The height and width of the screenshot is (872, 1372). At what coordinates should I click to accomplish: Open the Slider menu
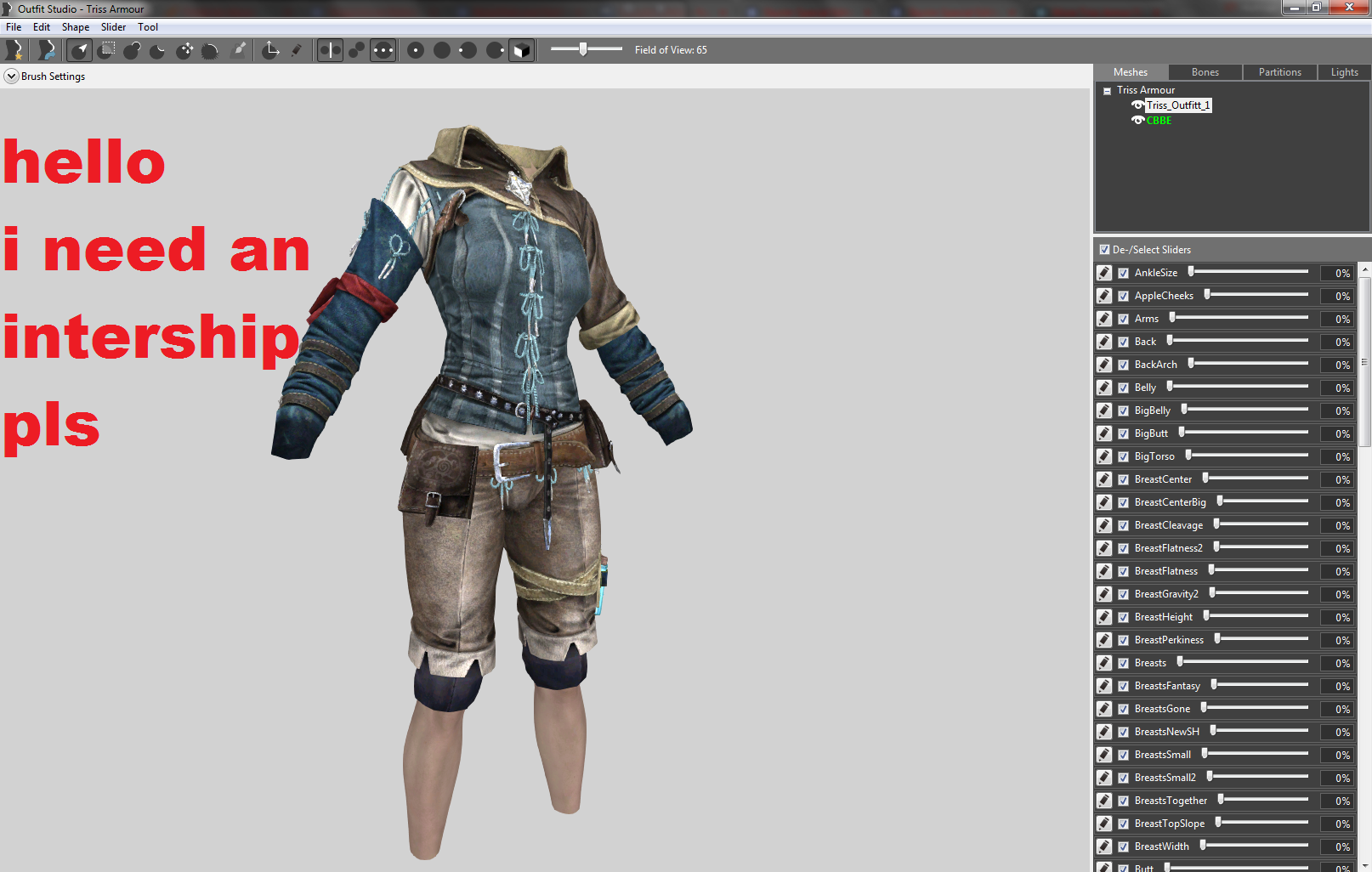(x=113, y=26)
